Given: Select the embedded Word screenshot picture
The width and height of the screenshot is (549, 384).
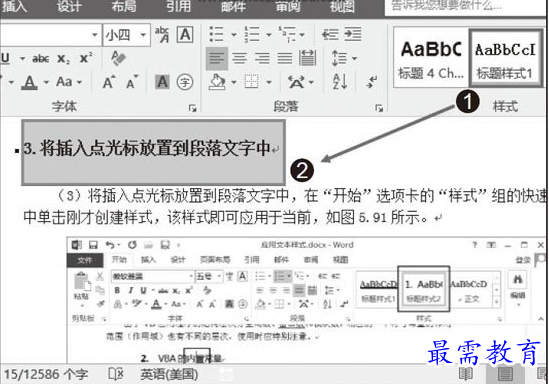Looking at the screenshot, I should point(306,300).
